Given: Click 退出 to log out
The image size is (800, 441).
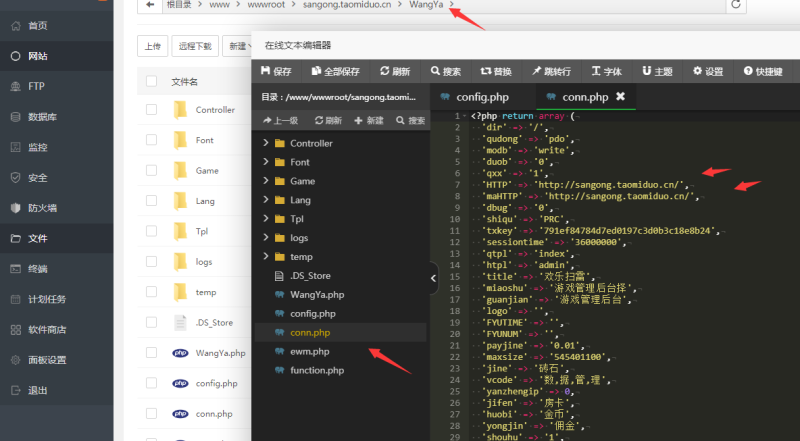Looking at the screenshot, I should 56,390.
